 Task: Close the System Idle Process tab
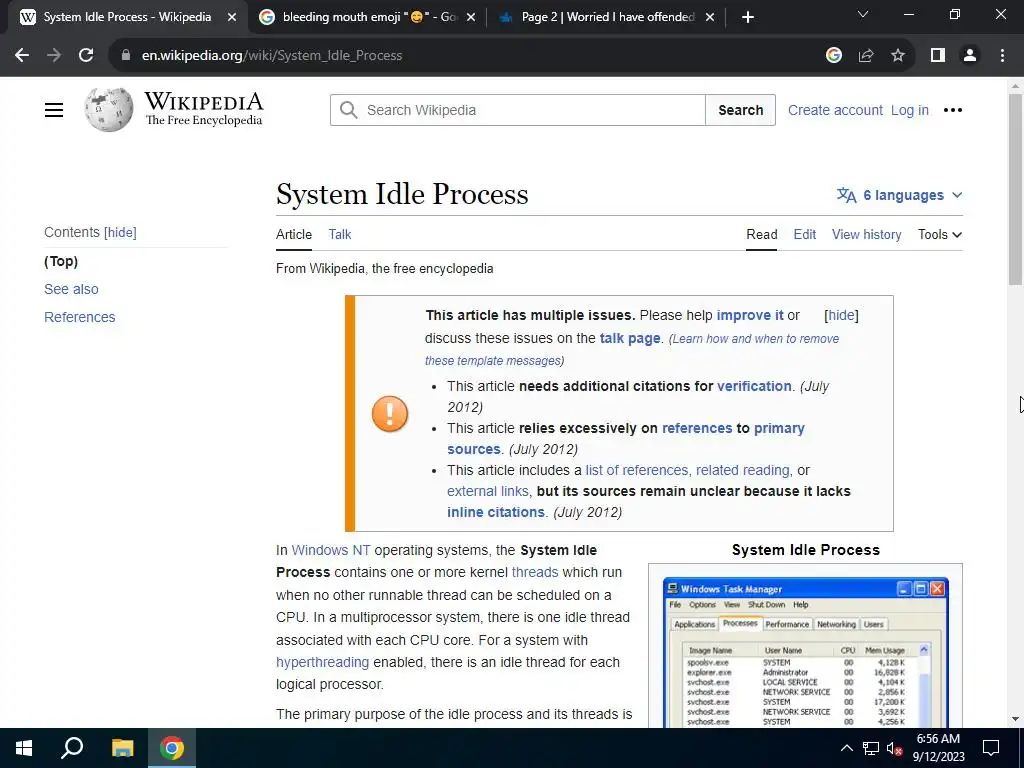tap(232, 18)
